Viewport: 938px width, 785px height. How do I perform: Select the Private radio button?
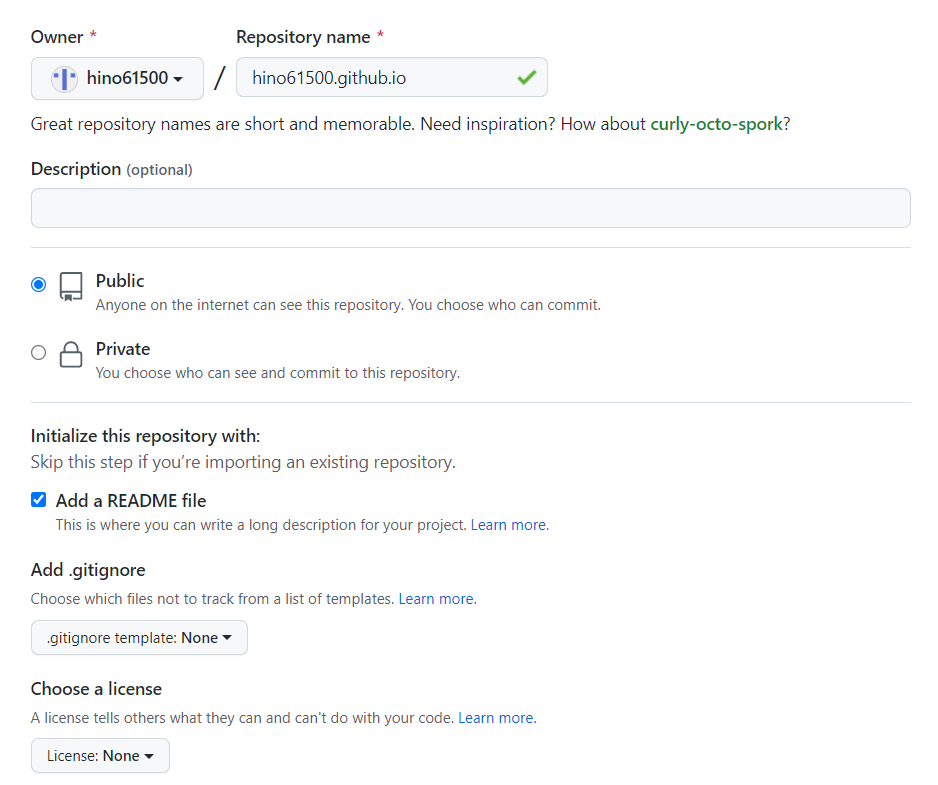39,352
